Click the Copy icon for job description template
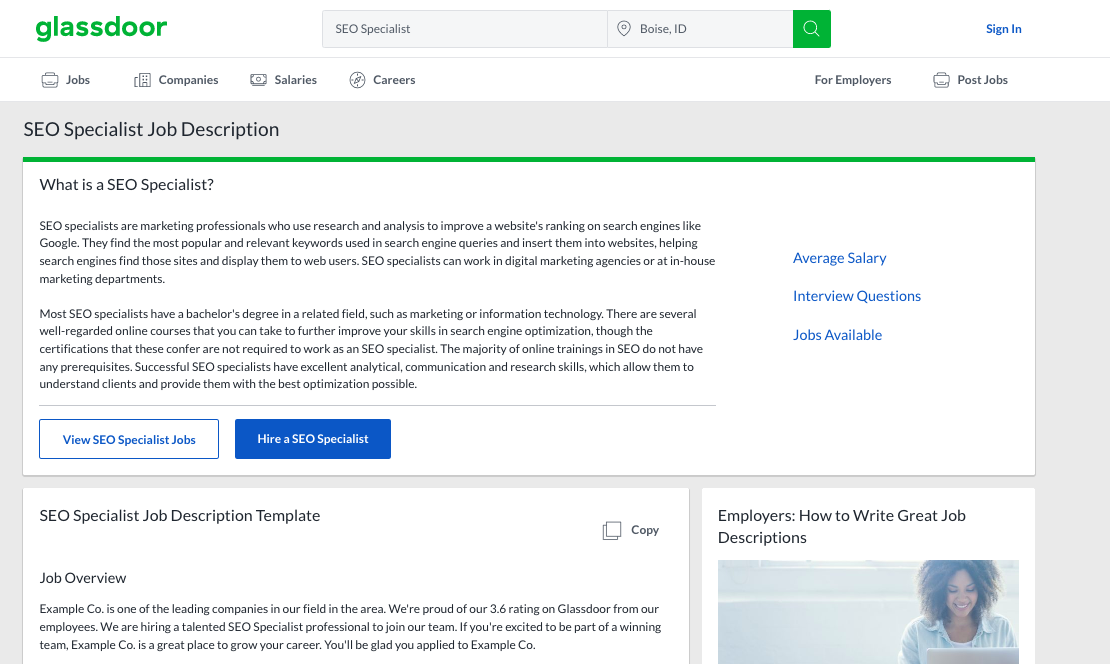1110x664 pixels. click(x=611, y=530)
